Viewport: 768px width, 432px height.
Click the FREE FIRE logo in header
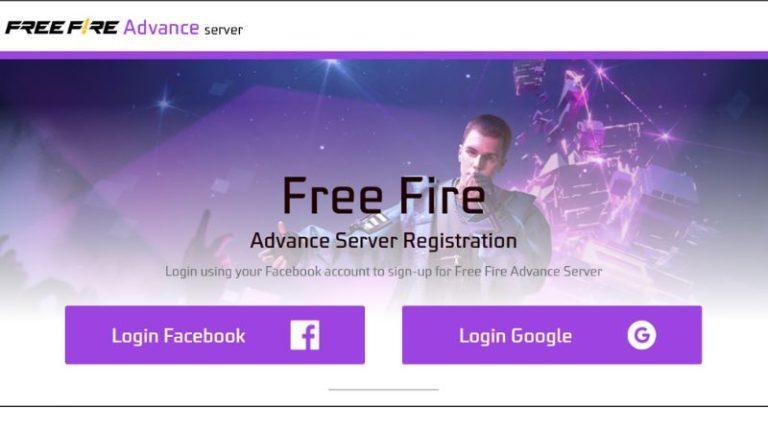tap(62, 27)
